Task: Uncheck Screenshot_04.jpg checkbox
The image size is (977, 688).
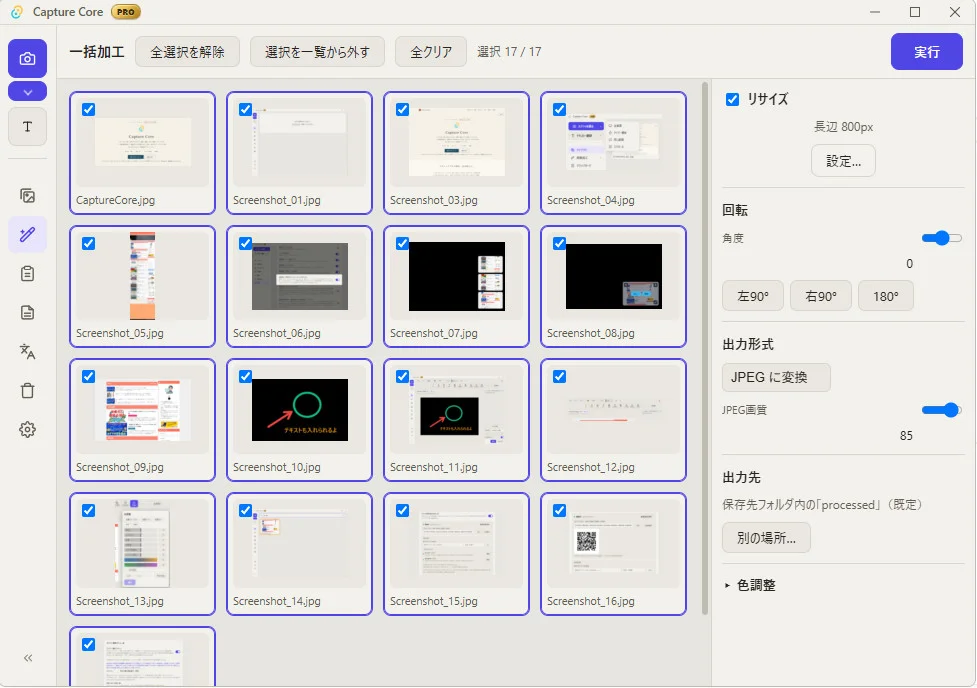Action: (560, 110)
